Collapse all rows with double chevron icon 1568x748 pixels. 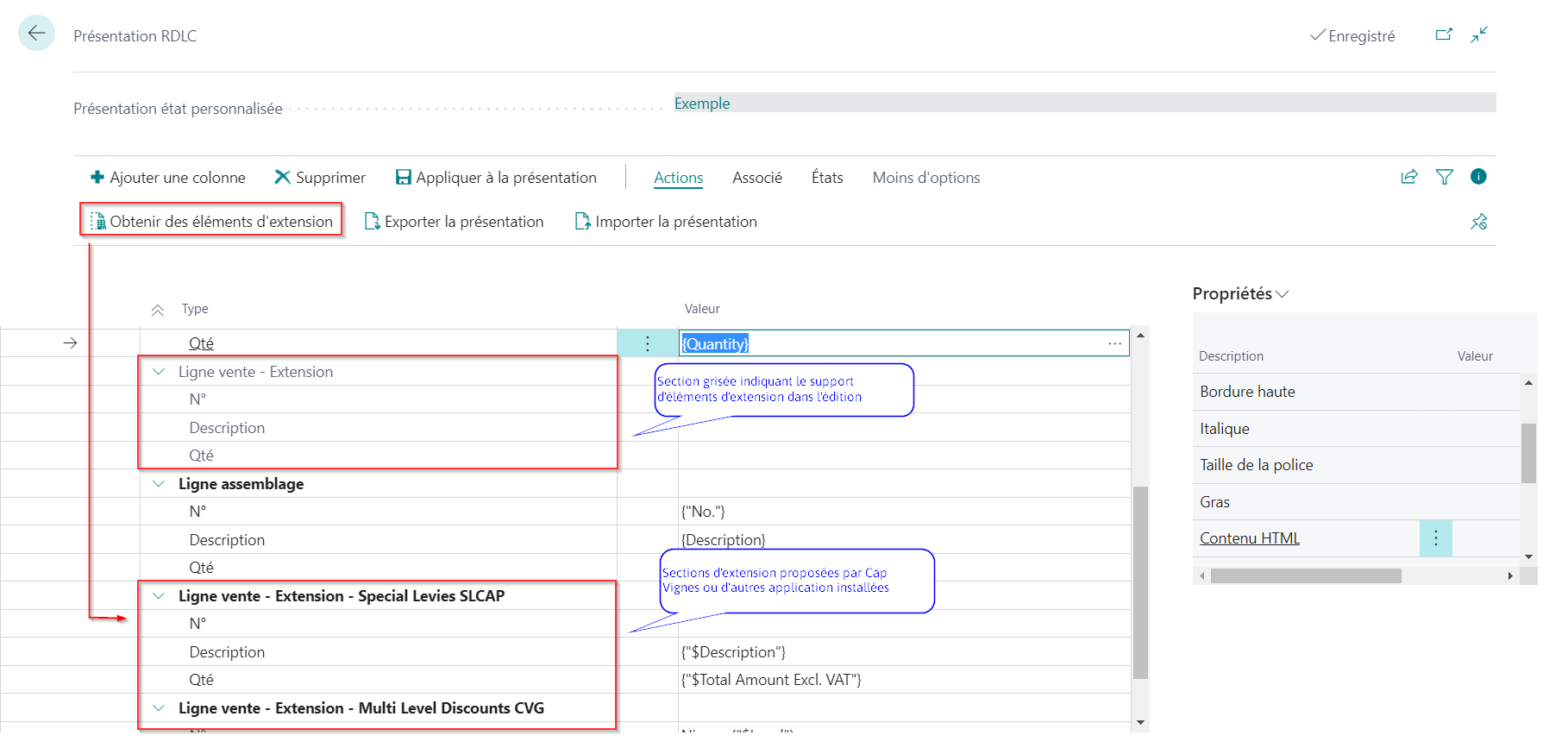(x=158, y=310)
